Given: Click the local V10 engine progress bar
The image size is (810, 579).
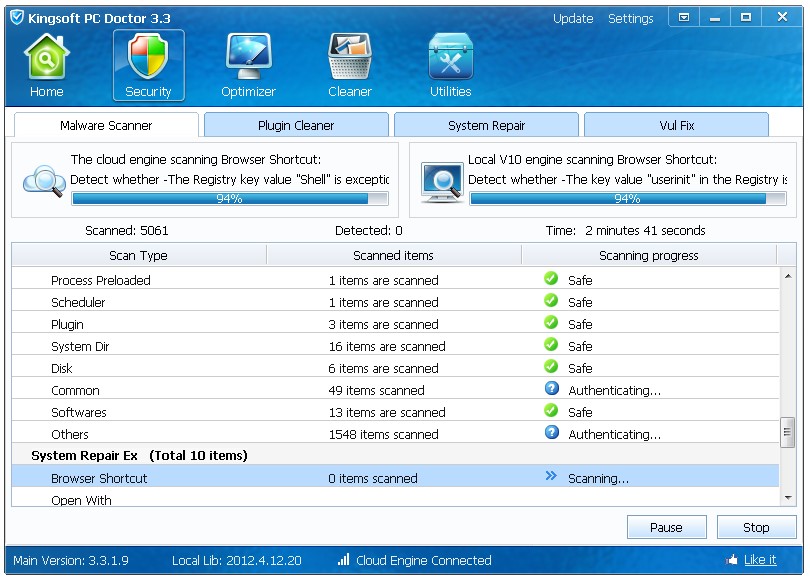Looking at the screenshot, I should pyautogui.click(x=628, y=198).
